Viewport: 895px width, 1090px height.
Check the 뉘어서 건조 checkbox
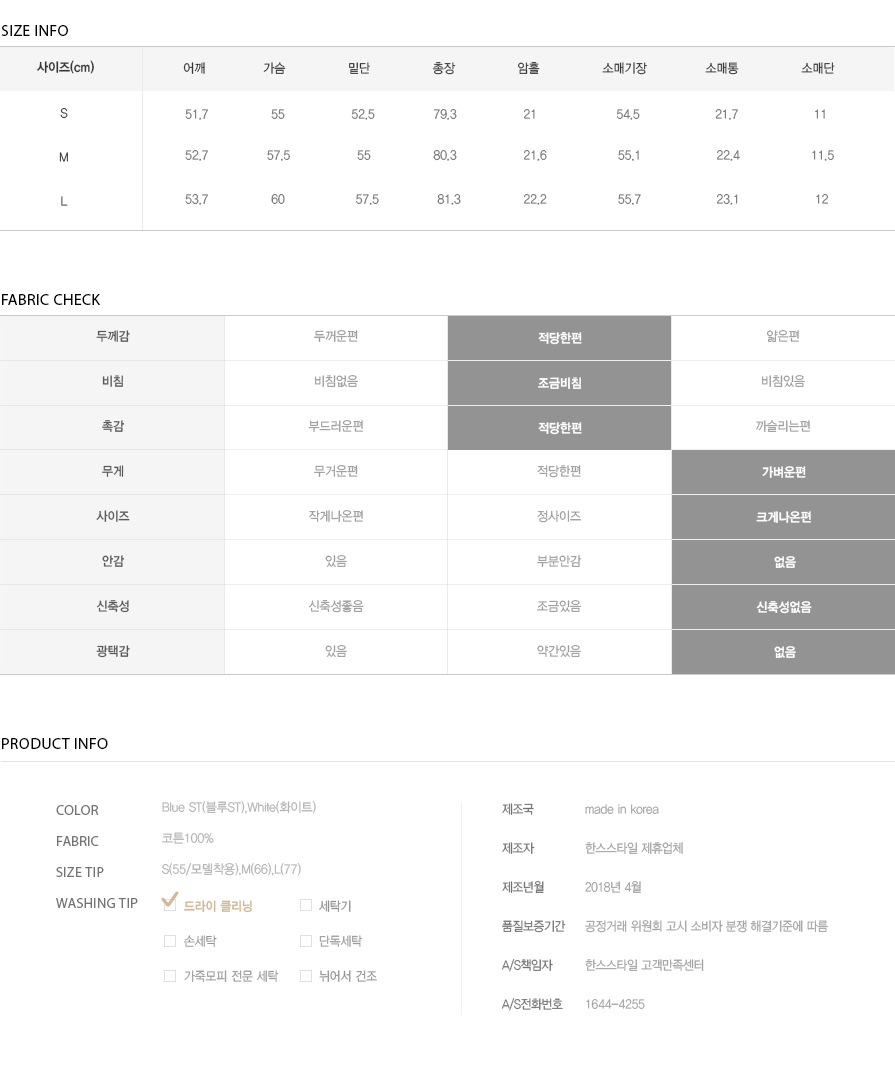click(x=306, y=976)
